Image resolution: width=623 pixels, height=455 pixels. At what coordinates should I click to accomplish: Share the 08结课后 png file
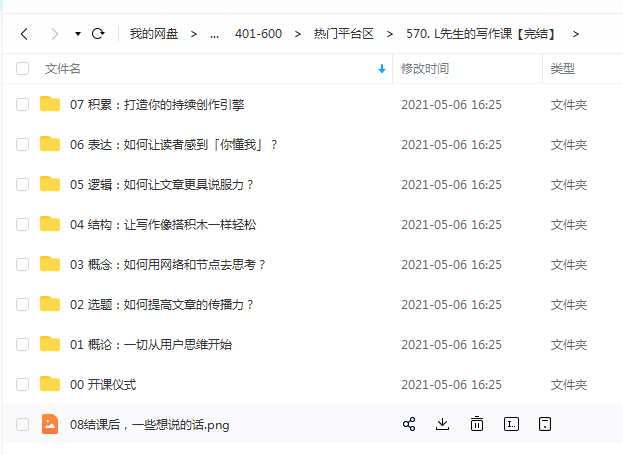[x=409, y=424]
